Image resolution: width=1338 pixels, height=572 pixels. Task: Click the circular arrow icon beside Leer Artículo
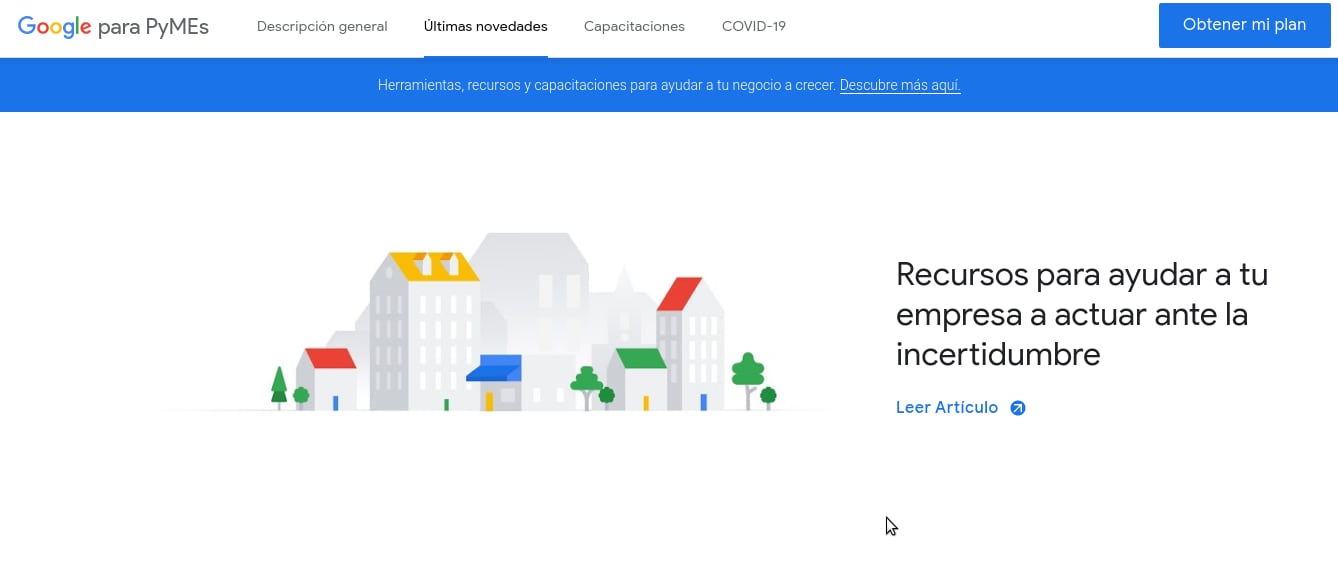[x=1017, y=408]
